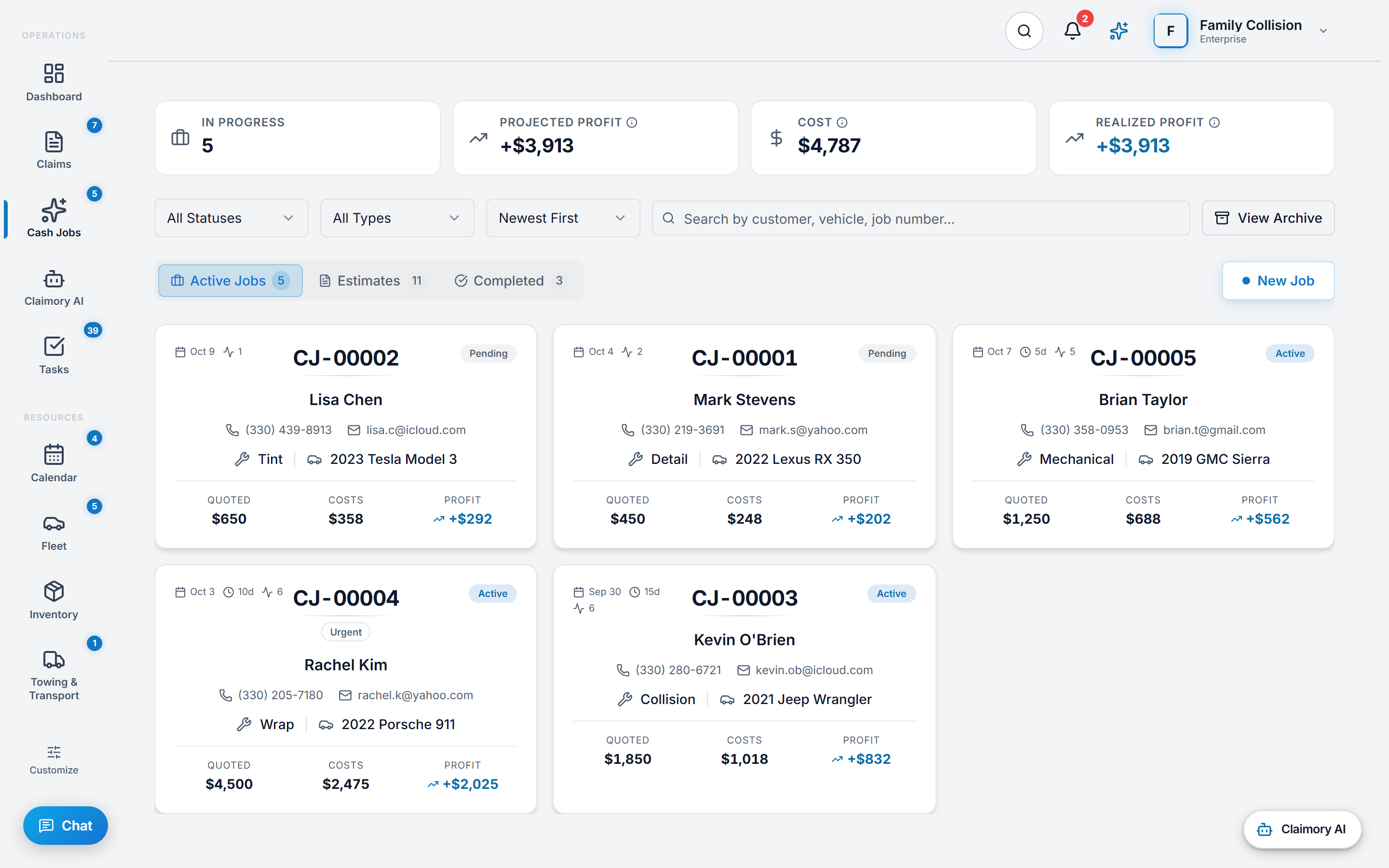The image size is (1389, 868).
Task: Click the View Archive button
Action: pos(1268,218)
